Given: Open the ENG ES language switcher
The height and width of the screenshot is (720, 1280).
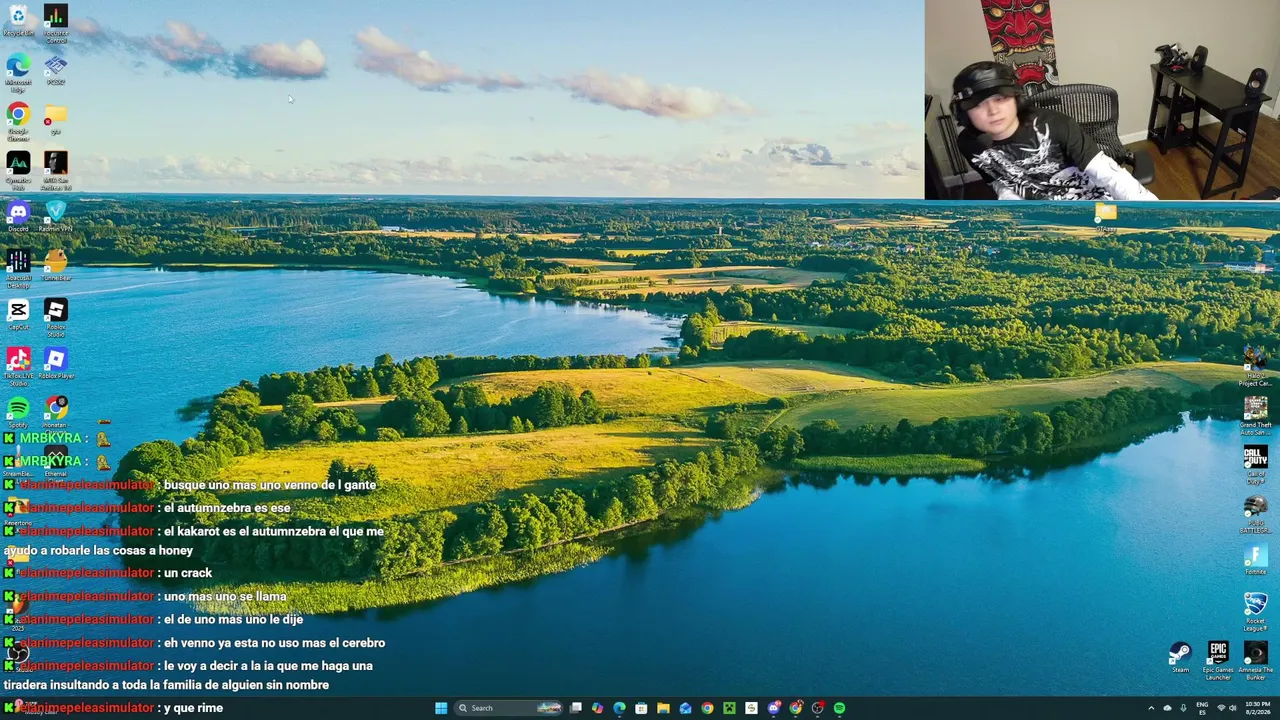Looking at the screenshot, I should 1202,708.
